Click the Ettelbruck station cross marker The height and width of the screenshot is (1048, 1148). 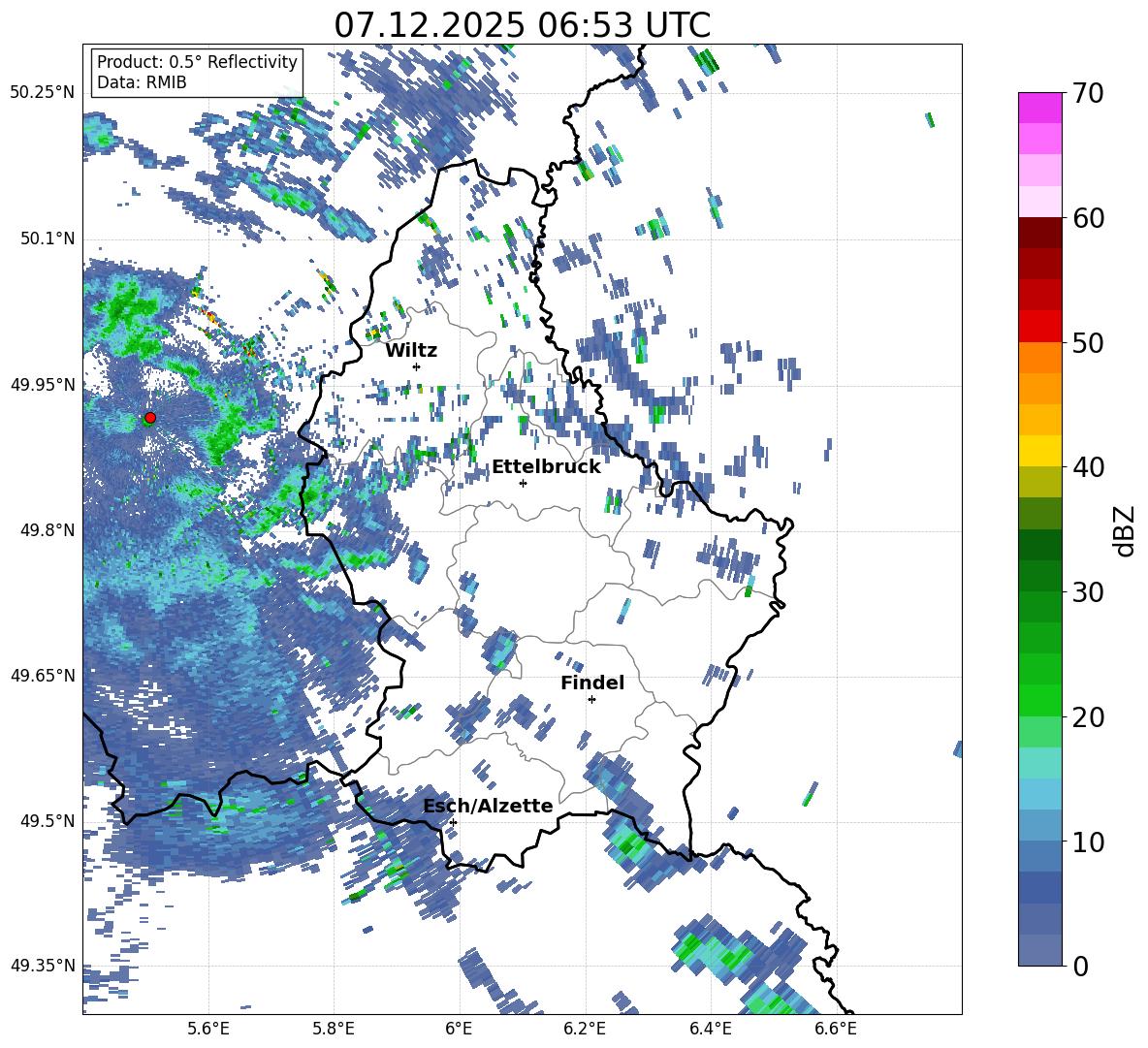tap(523, 483)
